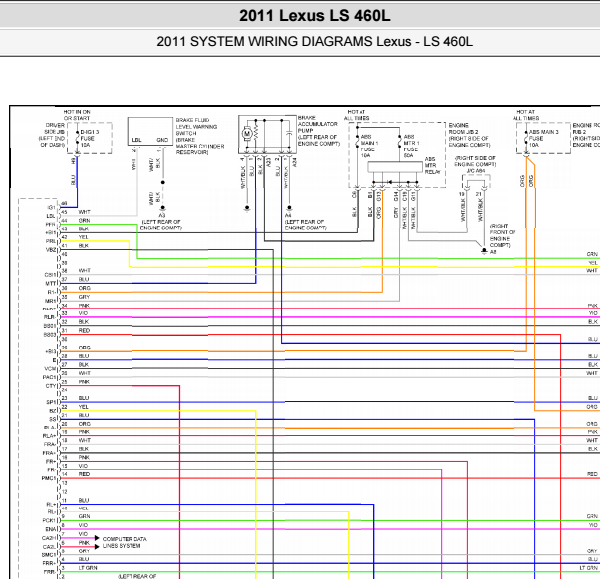Click the A3 ground point symbol
Viewport: 600px width, 579px height.
[163, 208]
